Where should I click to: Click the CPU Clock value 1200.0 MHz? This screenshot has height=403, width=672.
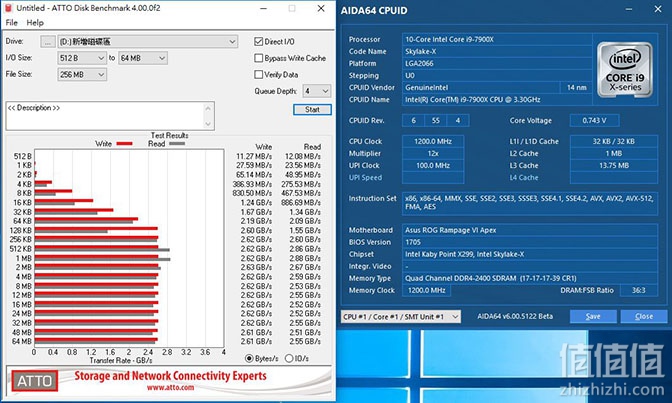[x=433, y=141]
